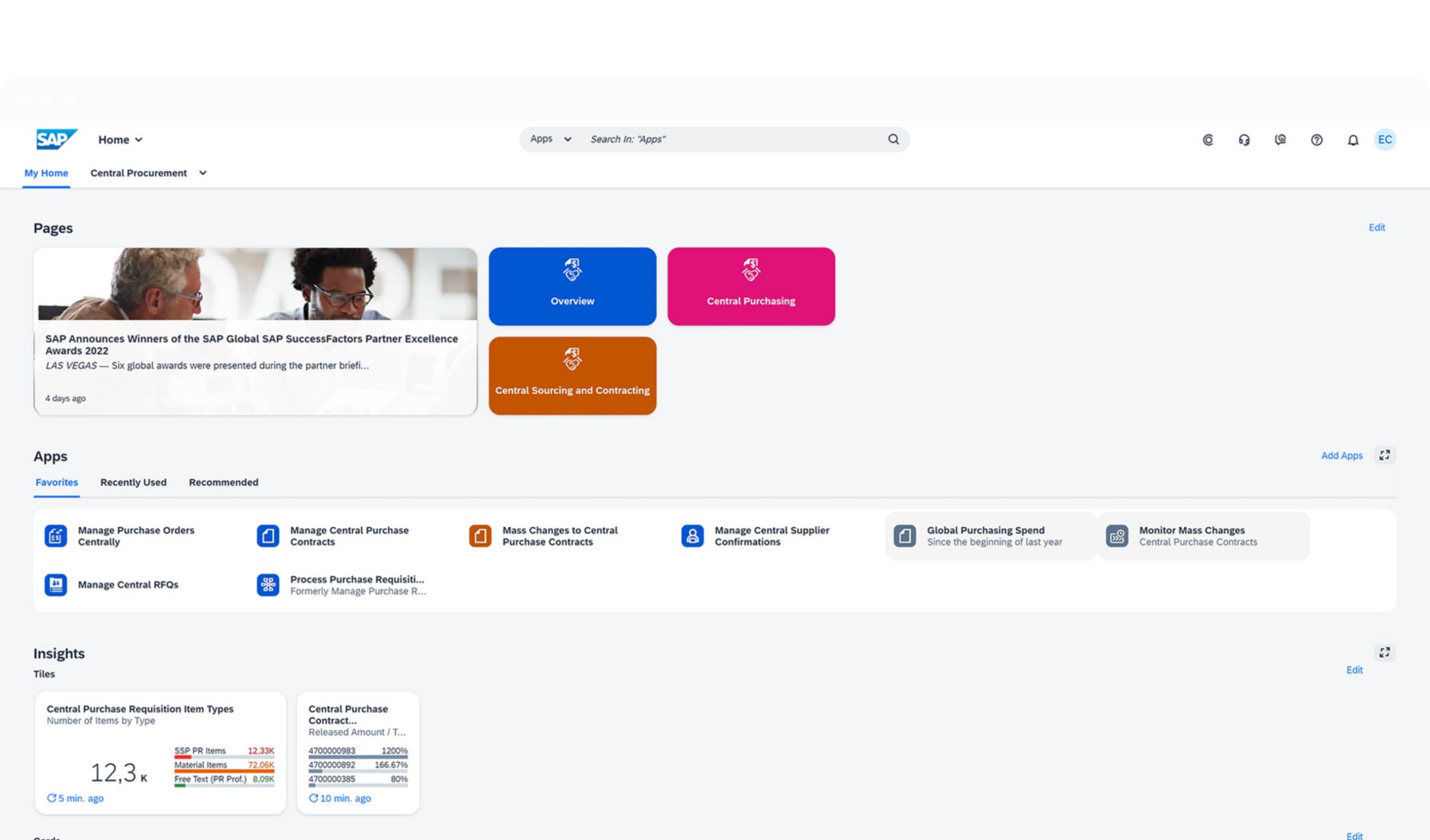
Task: Click the Edit link for Pages
Action: point(1377,228)
